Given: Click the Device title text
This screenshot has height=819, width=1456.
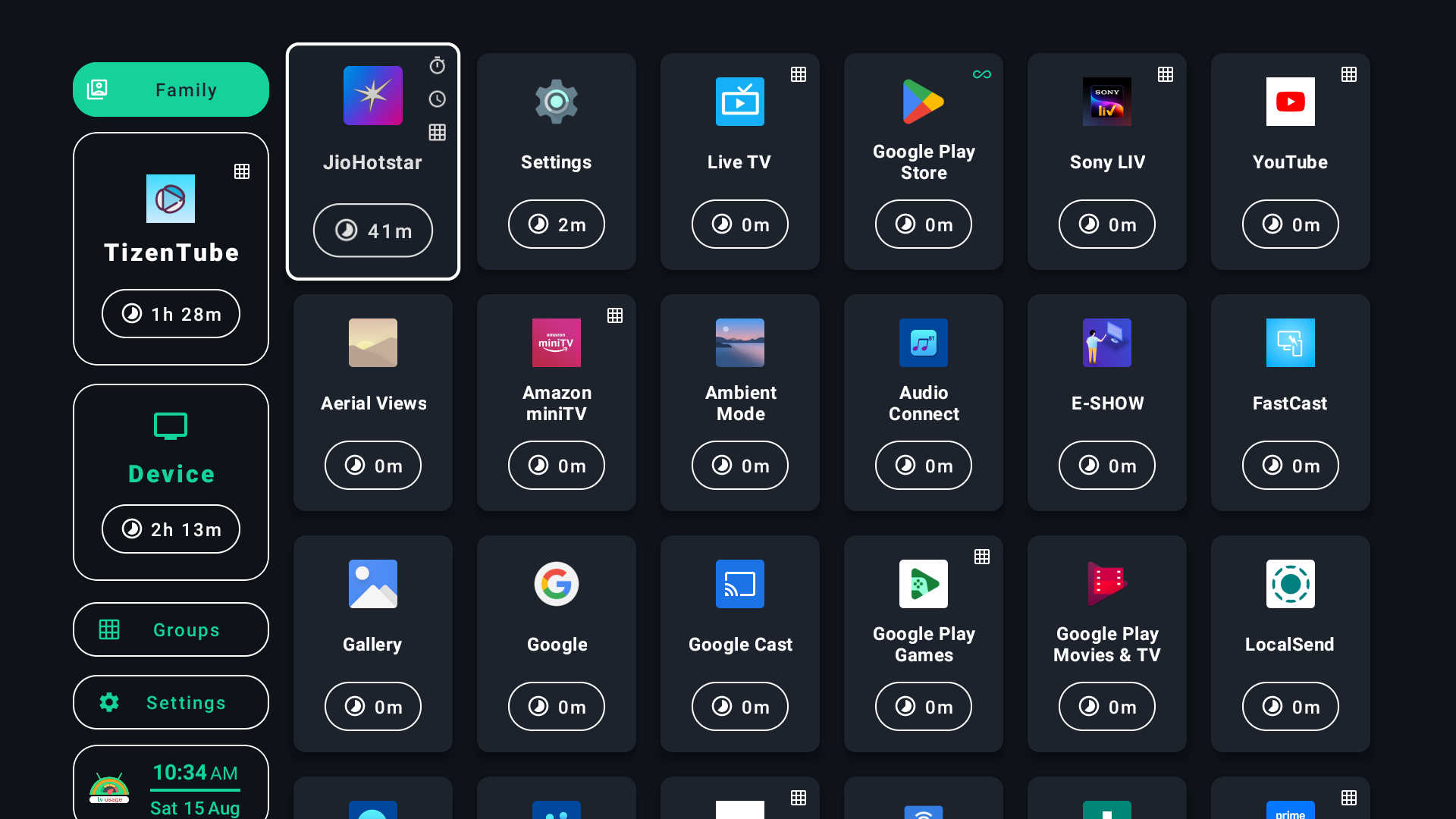Looking at the screenshot, I should [171, 474].
